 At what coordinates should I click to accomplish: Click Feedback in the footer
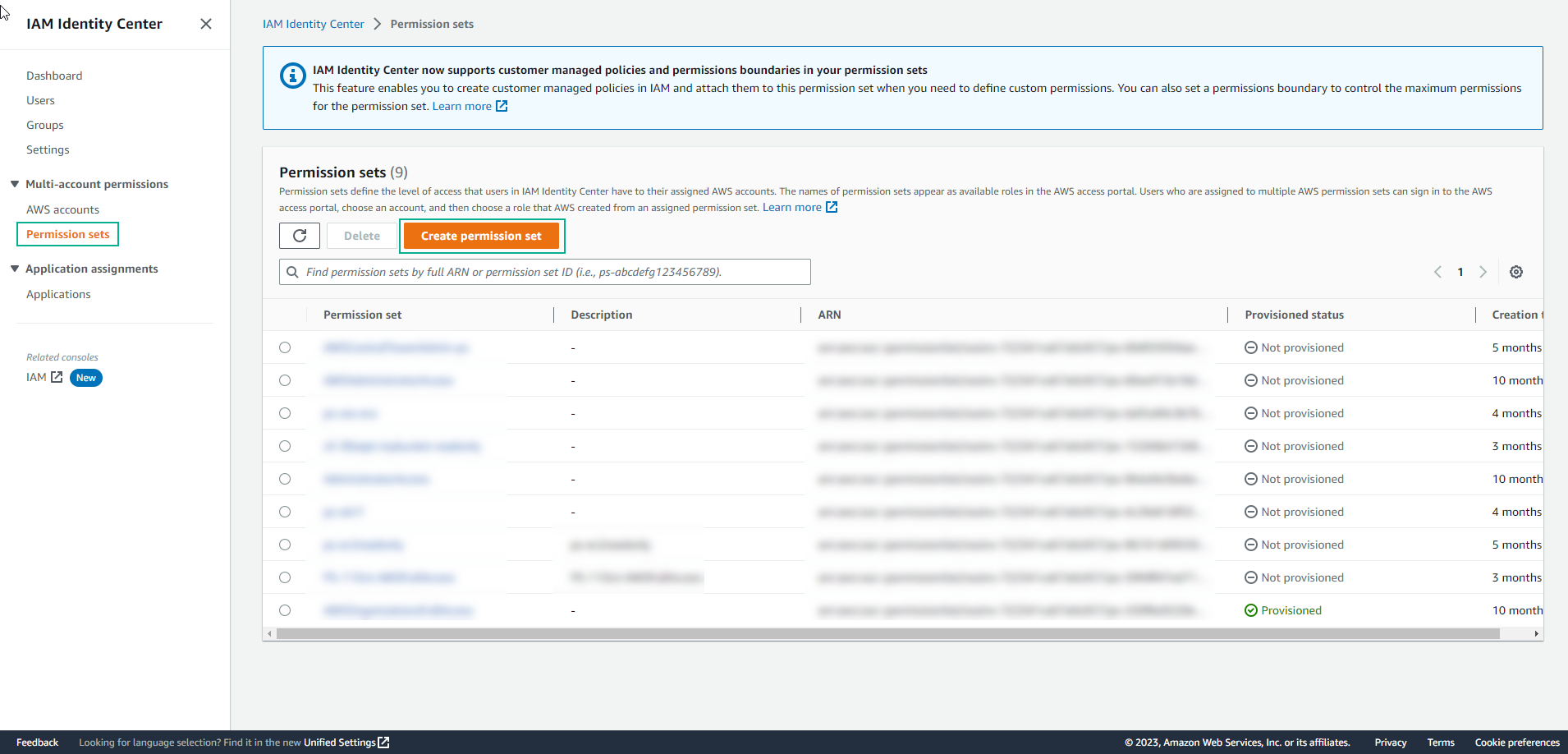[x=37, y=743]
